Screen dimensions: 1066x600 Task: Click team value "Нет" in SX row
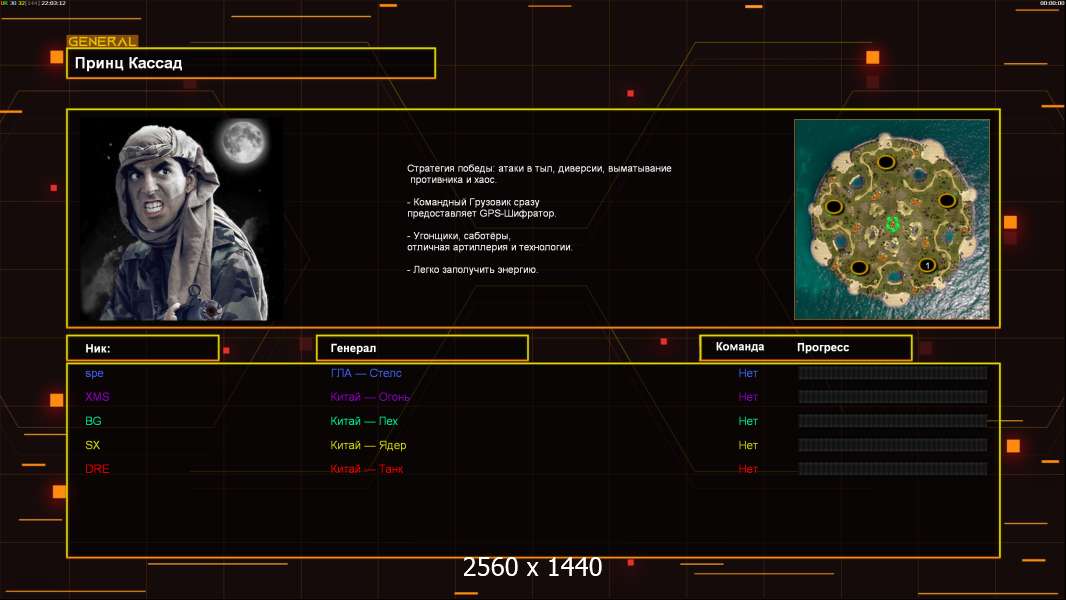tap(748, 445)
